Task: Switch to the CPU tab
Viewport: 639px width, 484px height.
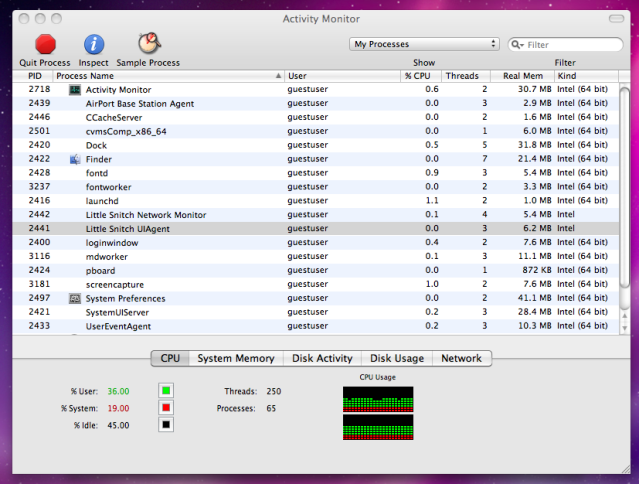Action: click(x=170, y=359)
